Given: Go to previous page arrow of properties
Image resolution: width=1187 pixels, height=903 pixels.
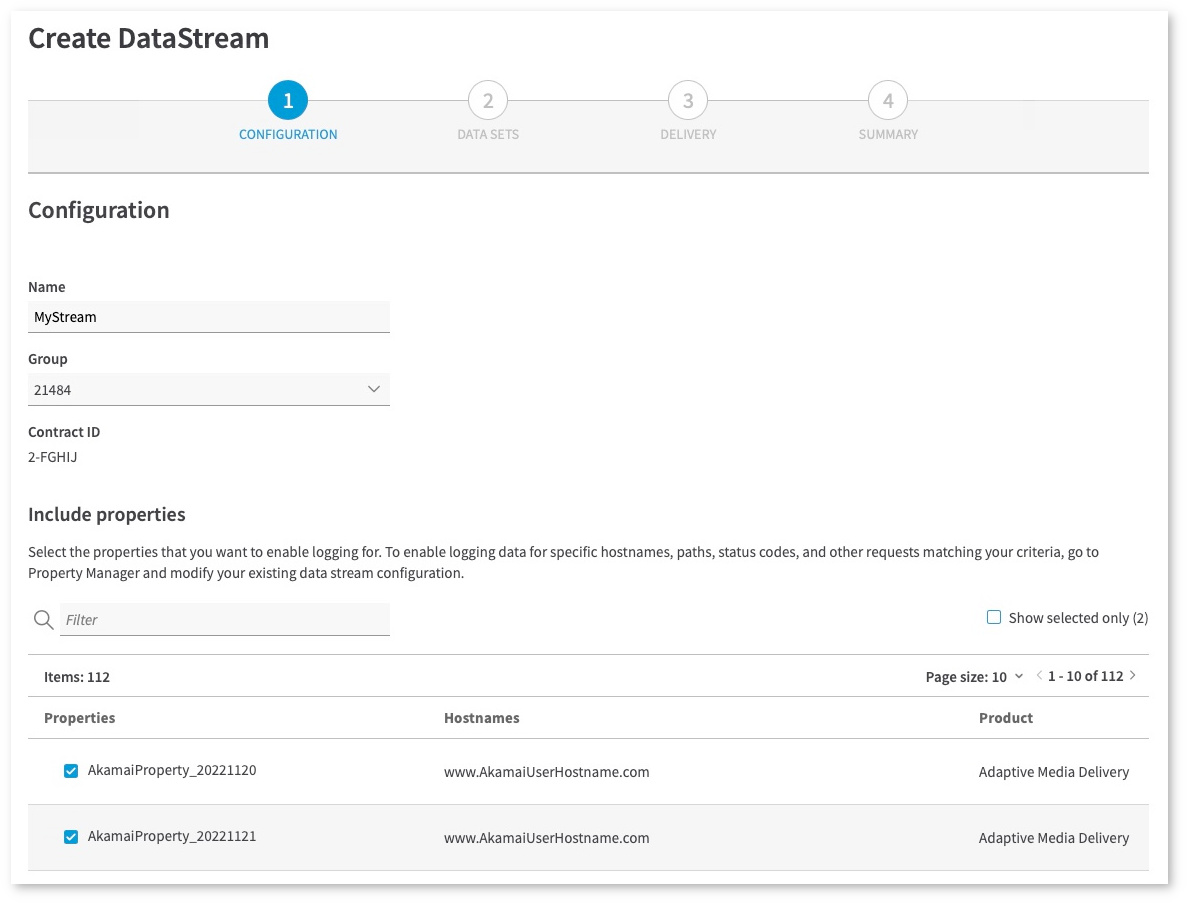Looking at the screenshot, I should [x=1039, y=676].
